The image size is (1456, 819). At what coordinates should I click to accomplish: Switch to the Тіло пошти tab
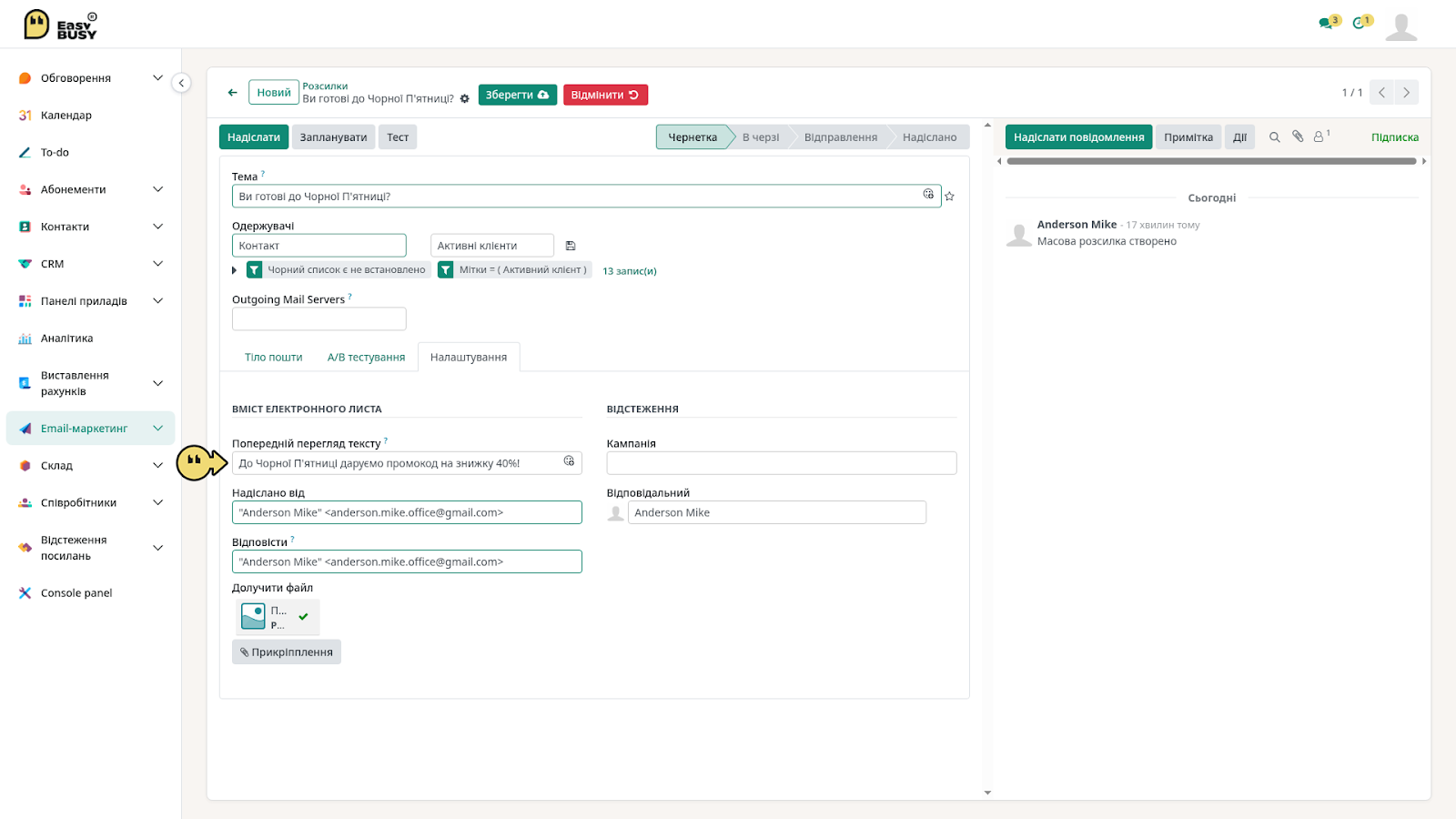click(x=273, y=358)
